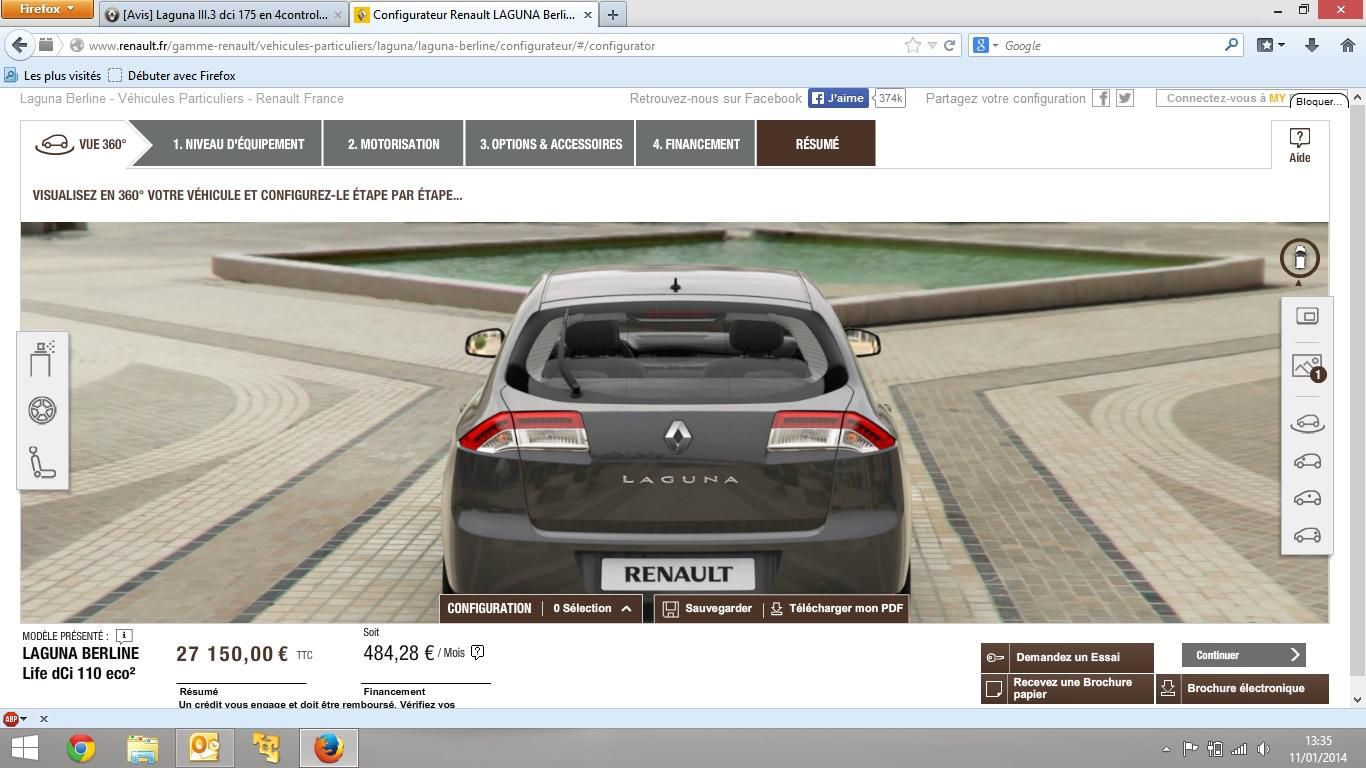The height and width of the screenshot is (768, 1366).
Task: Open the bookmarks menu icon in toolbar
Action: (1270, 45)
